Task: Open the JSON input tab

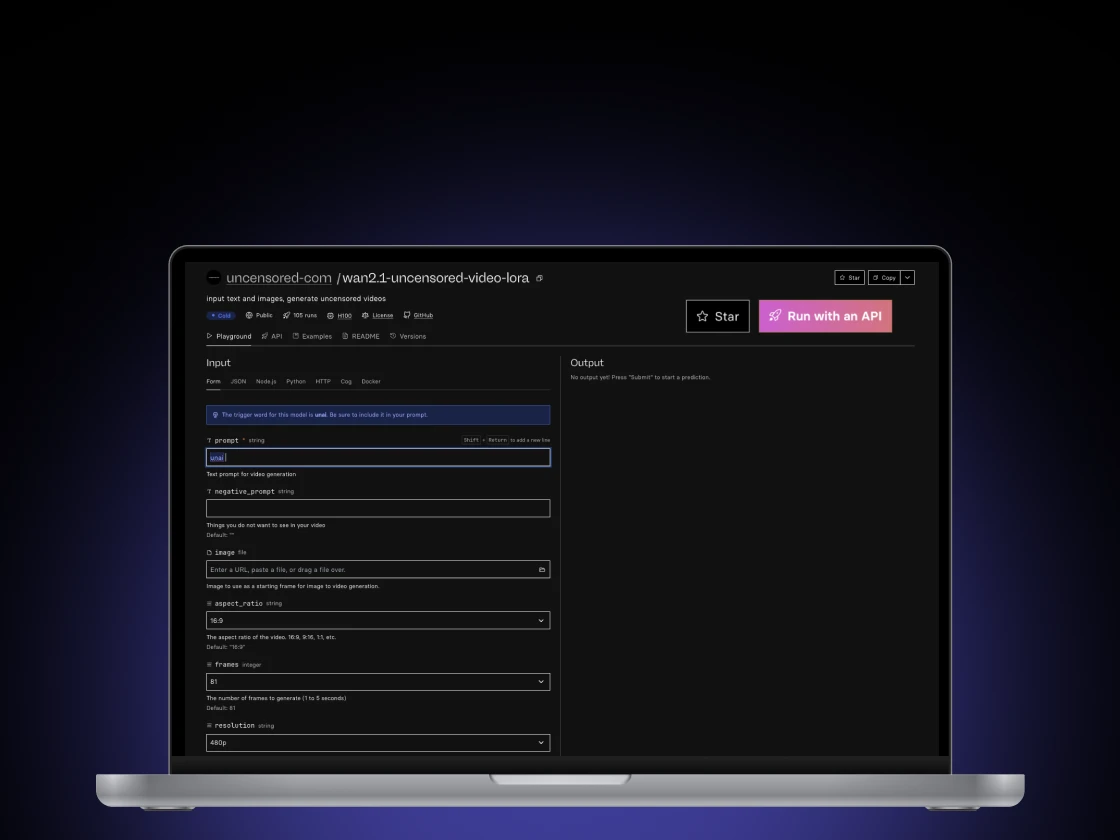Action: [x=238, y=381]
